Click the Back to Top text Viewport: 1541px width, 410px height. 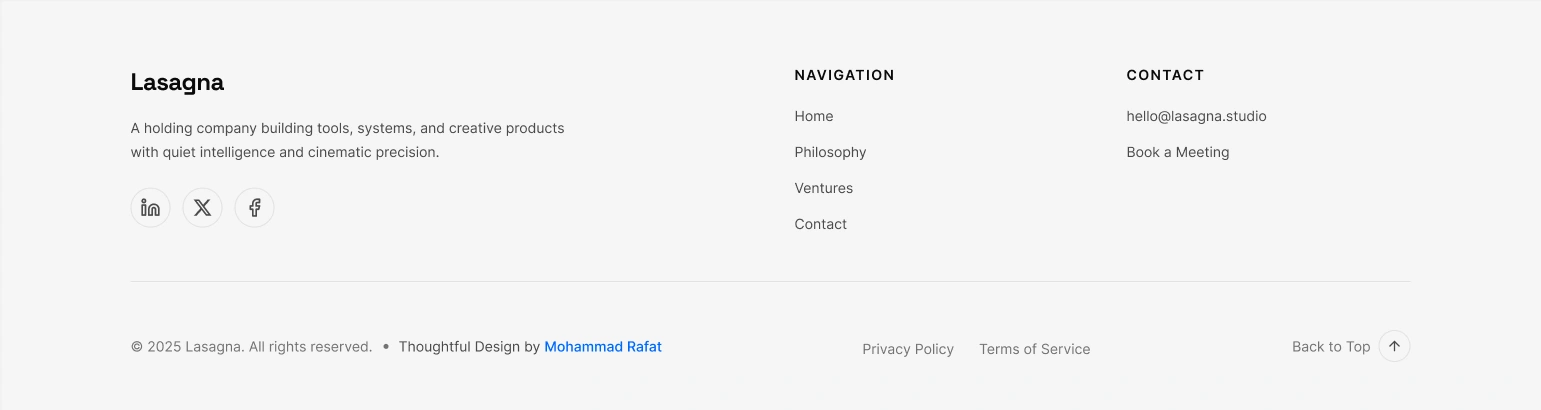(1330, 347)
